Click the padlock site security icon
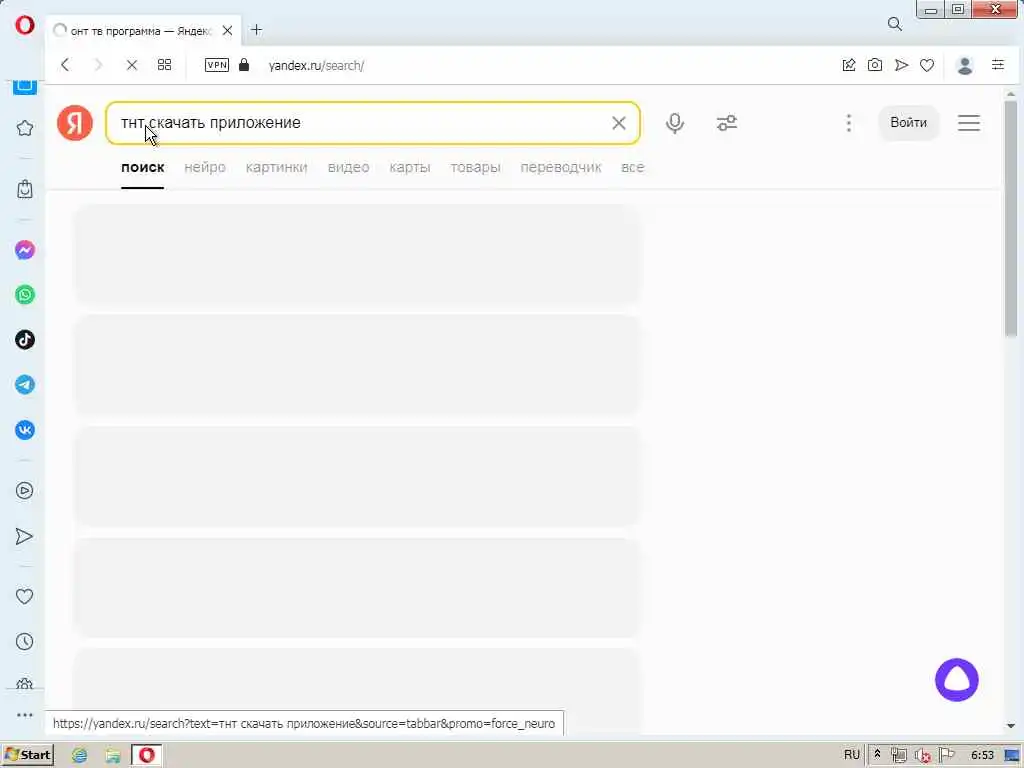Image resolution: width=1024 pixels, height=768 pixels. click(244, 65)
